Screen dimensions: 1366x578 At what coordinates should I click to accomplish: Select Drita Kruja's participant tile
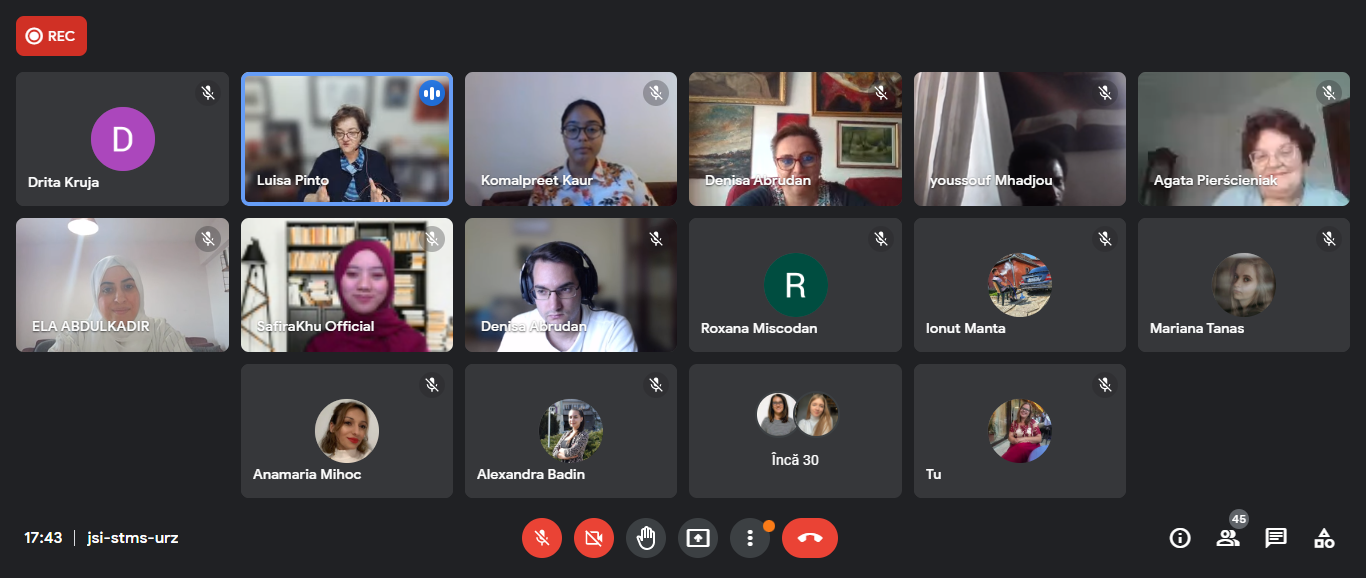pos(122,139)
